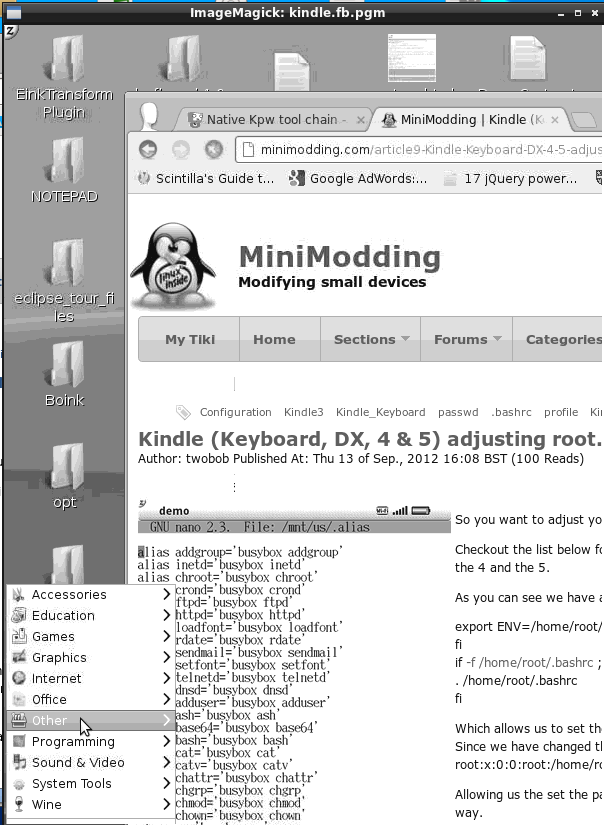The image size is (604, 825).
Task: Select the highlighted Other menu entry
Action: pos(90,720)
